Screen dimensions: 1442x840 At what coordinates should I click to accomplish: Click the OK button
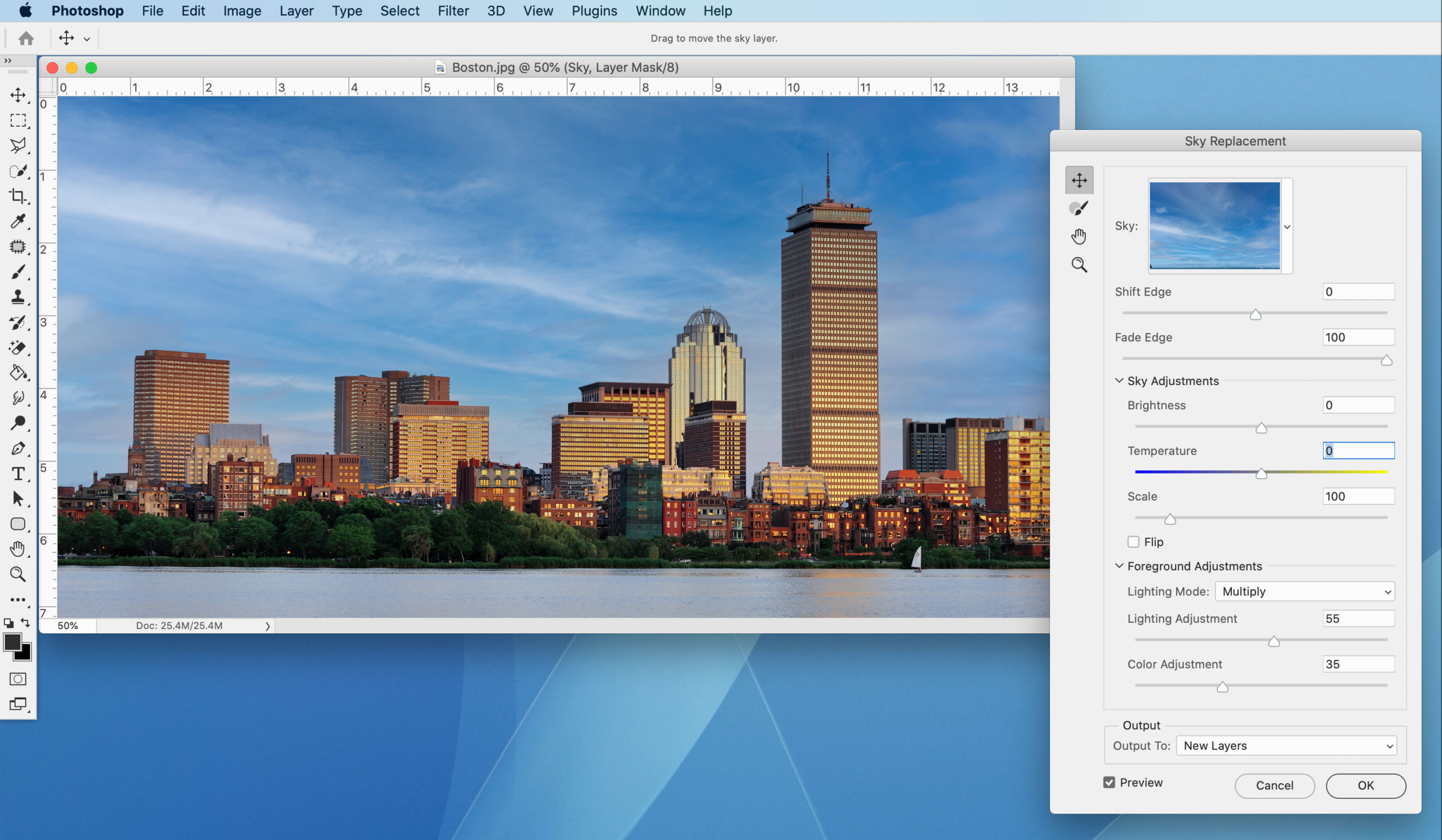click(x=1365, y=786)
